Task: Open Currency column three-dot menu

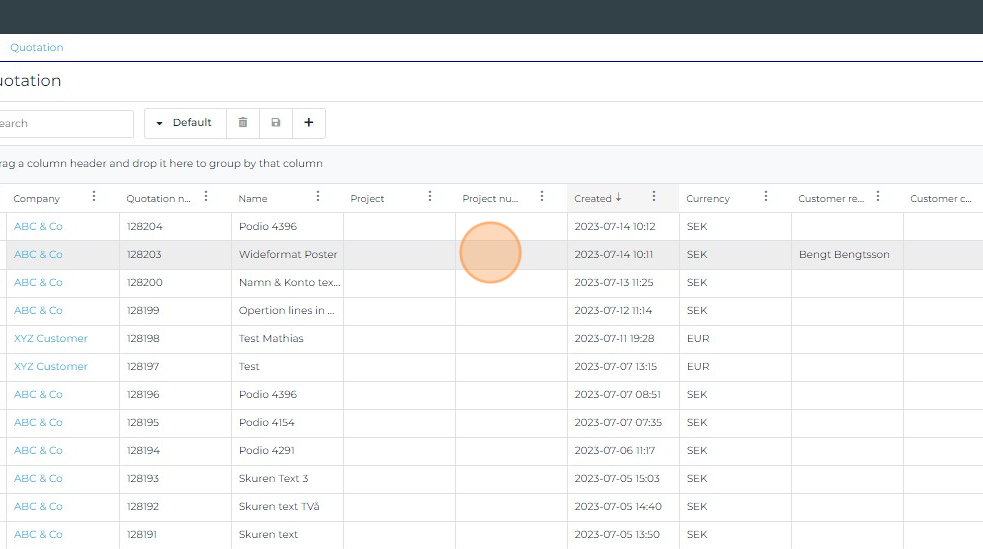Action: 766,197
